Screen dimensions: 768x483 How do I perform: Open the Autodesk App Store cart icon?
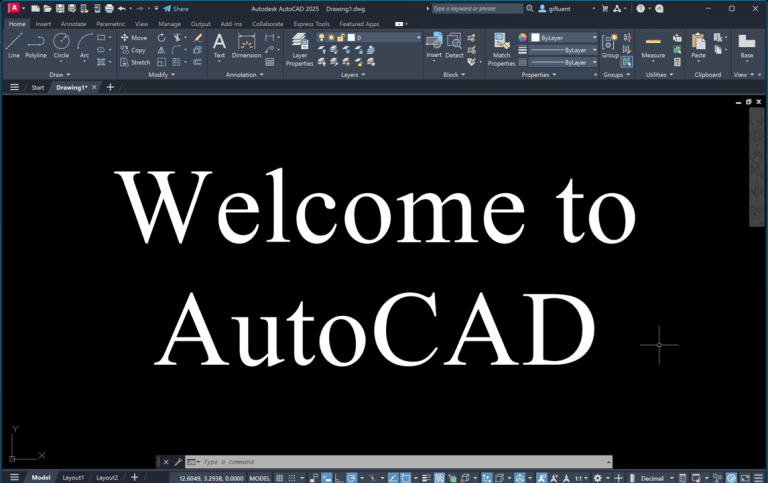pyautogui.click(x=604, y=8)
